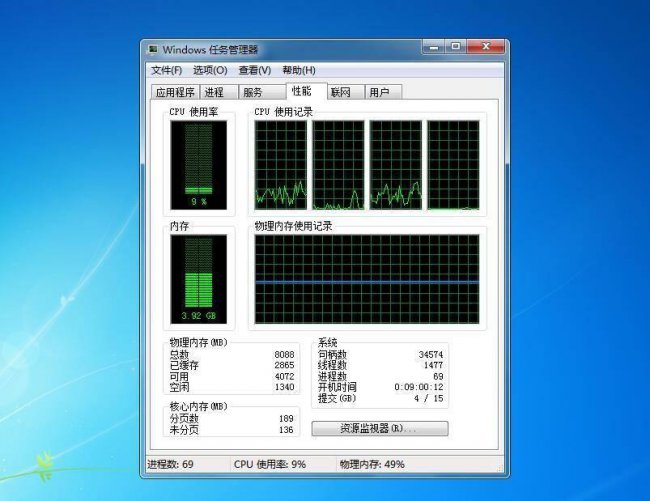Click the fourth CPU 使用记录 core graph

tap(454, 165)
